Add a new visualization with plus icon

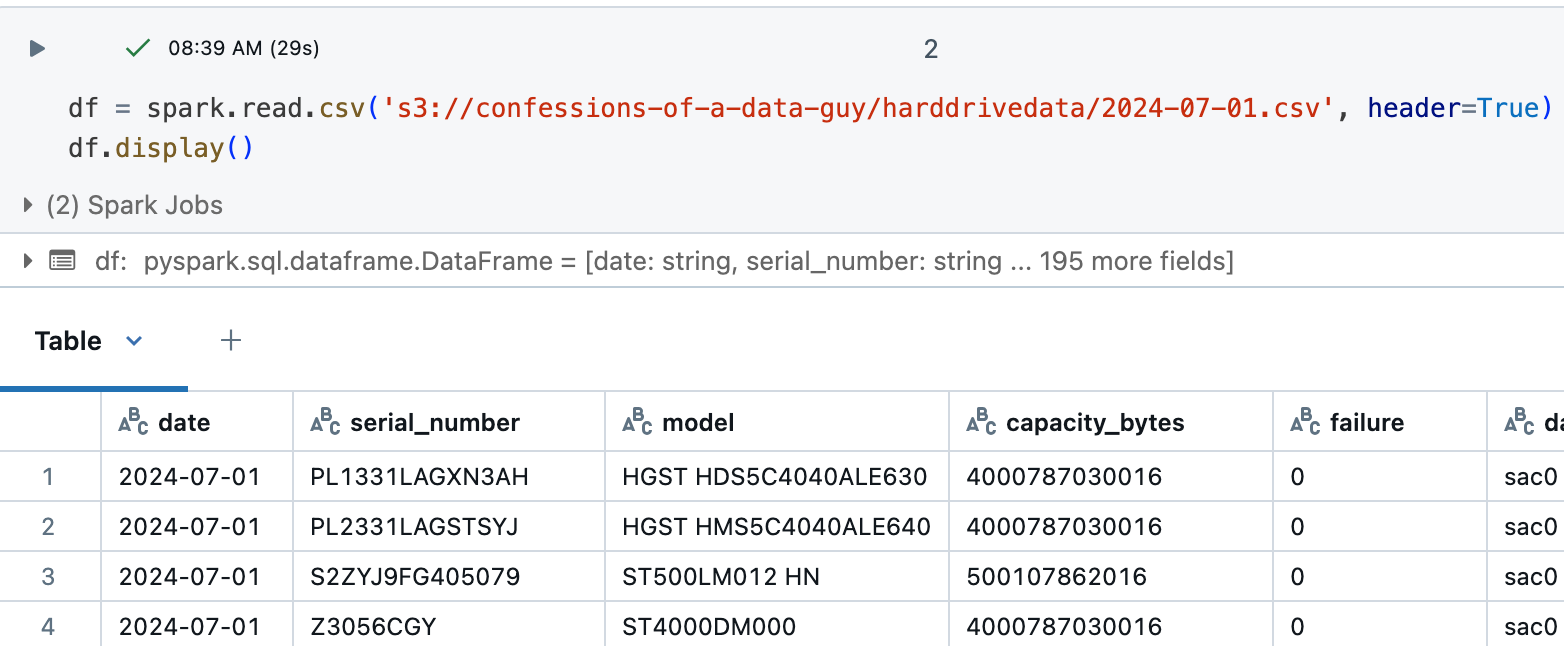pyautogui.click(x=231, y=341)
